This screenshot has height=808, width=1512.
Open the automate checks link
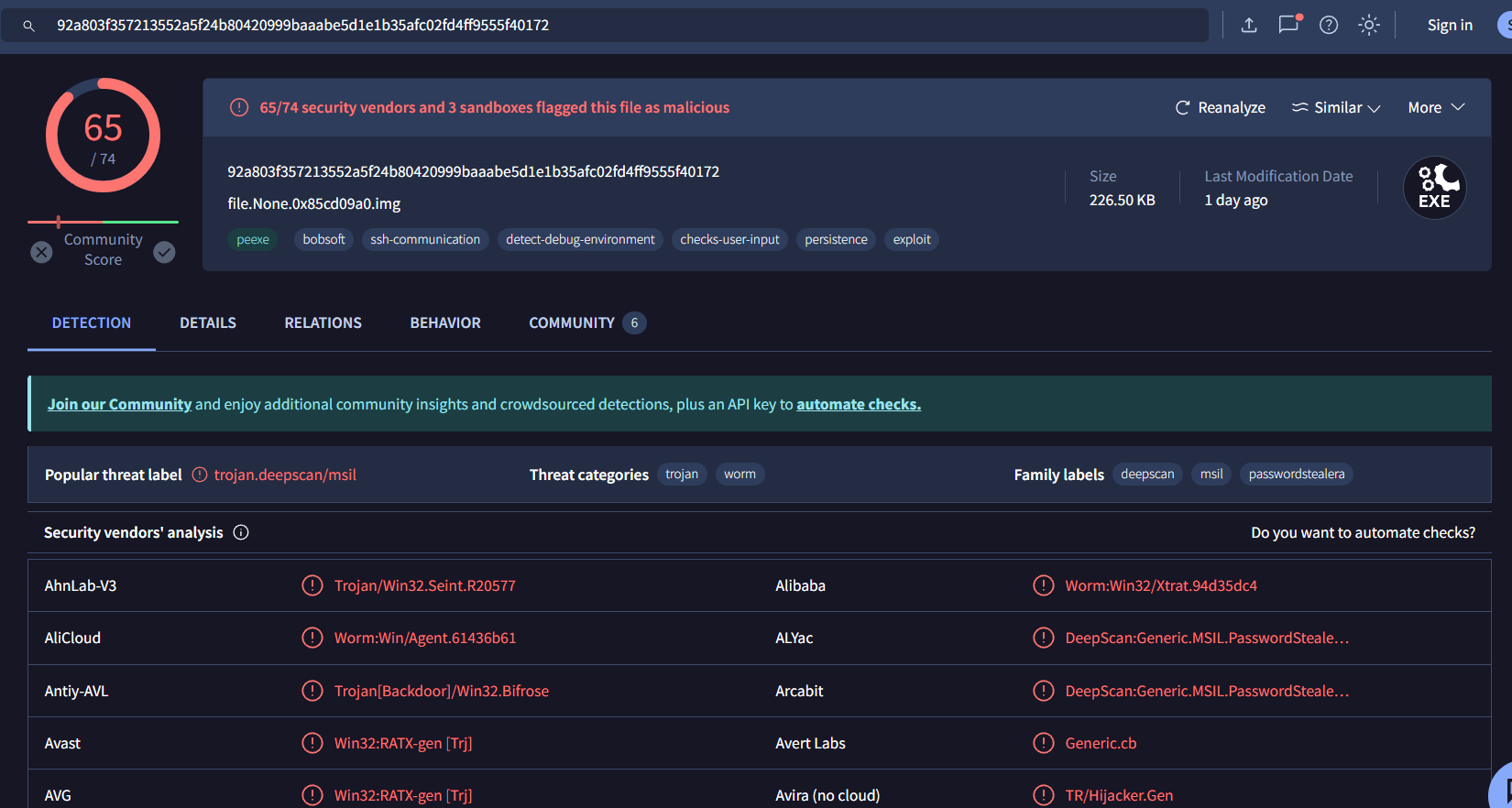[859, 404]
